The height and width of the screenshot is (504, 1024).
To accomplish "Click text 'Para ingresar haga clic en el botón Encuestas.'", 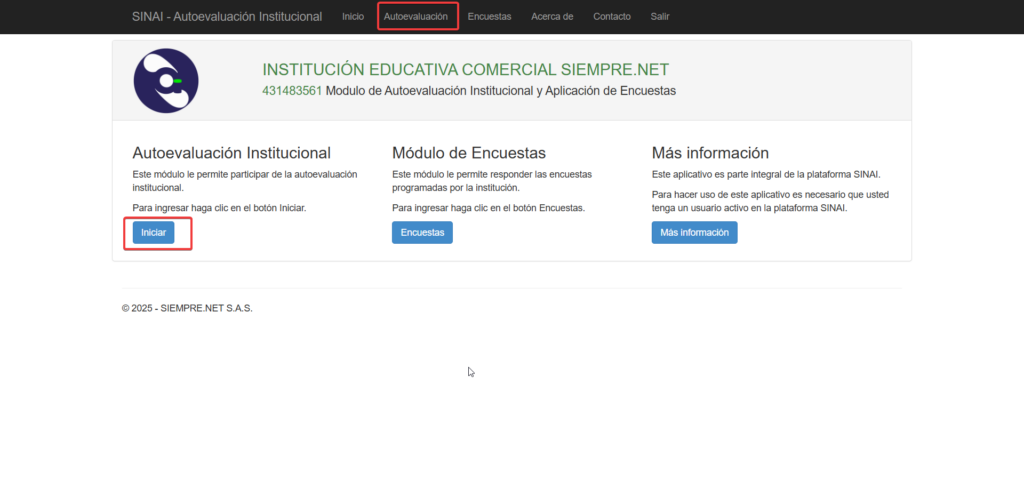I will coord(488,208).
